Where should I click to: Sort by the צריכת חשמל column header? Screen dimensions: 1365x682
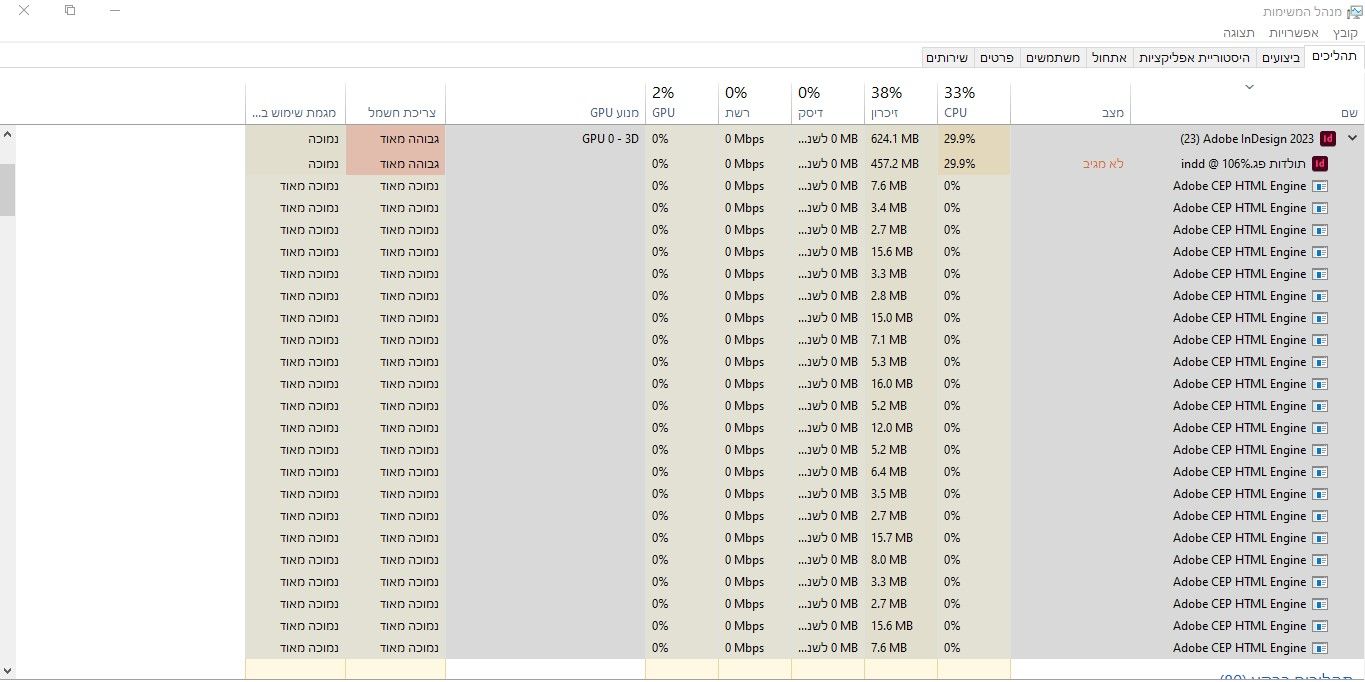(x=395, y=113)
